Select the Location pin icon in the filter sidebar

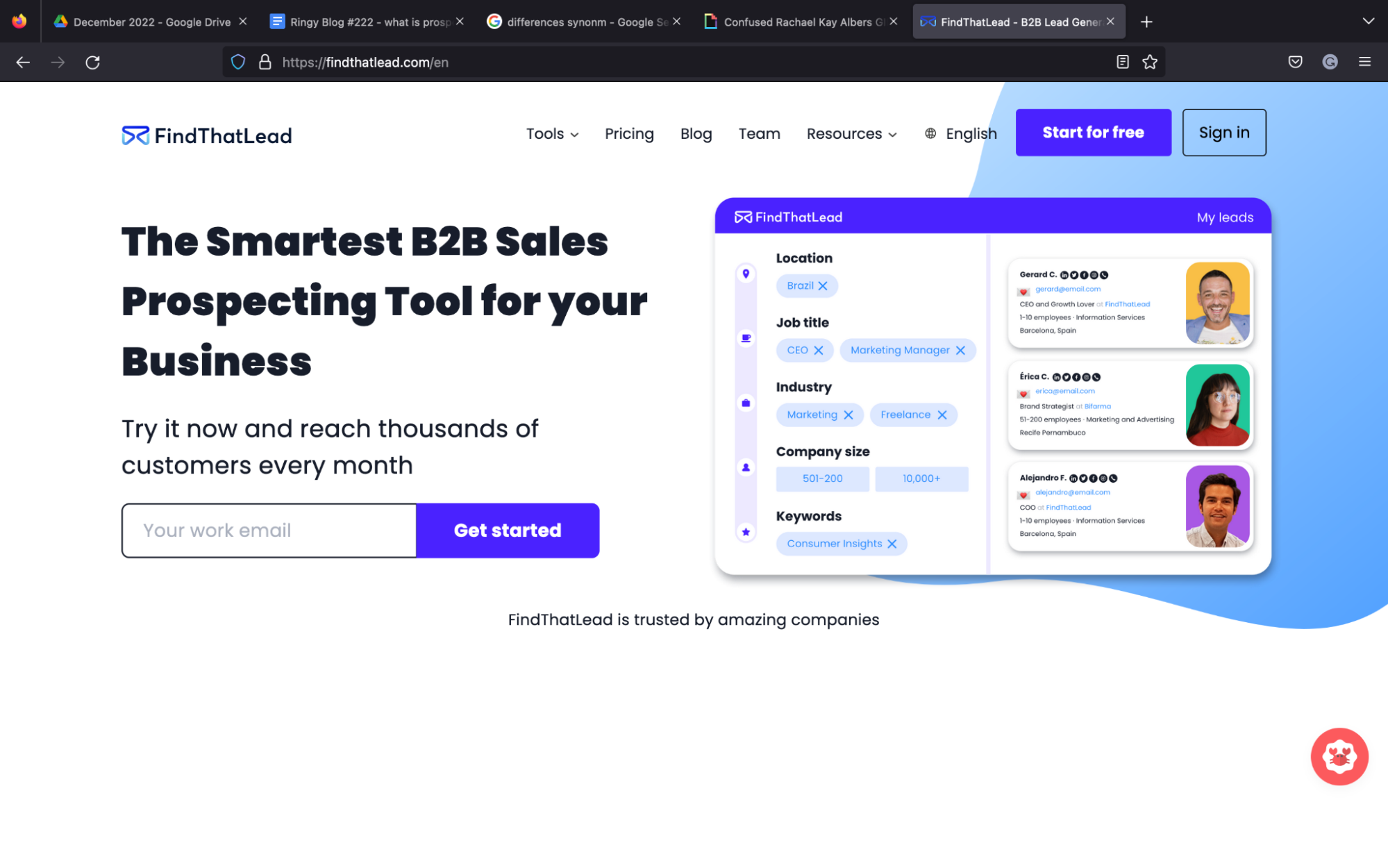coord(746,274)
